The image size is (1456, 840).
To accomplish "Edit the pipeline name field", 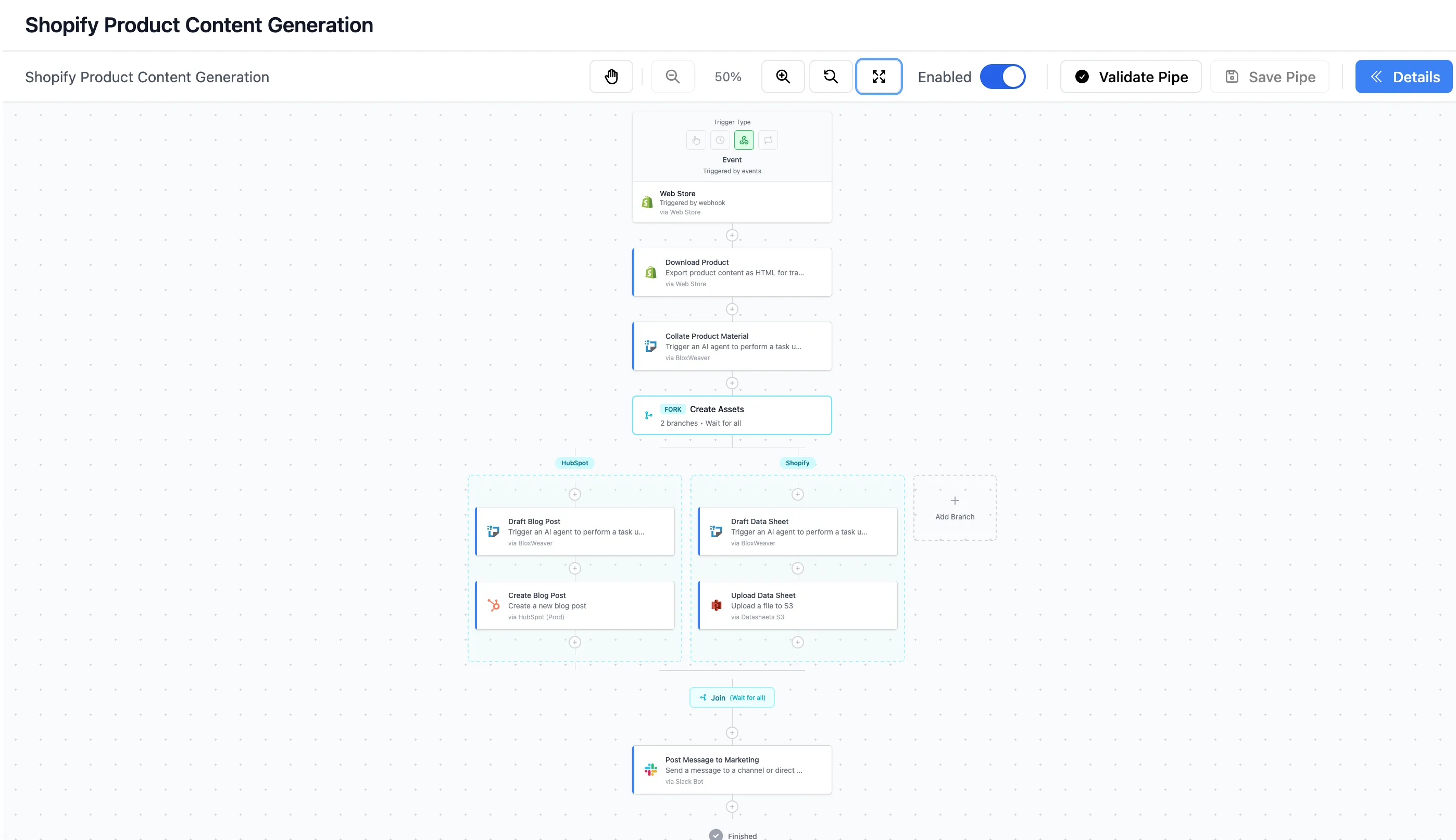I will 146,76.
